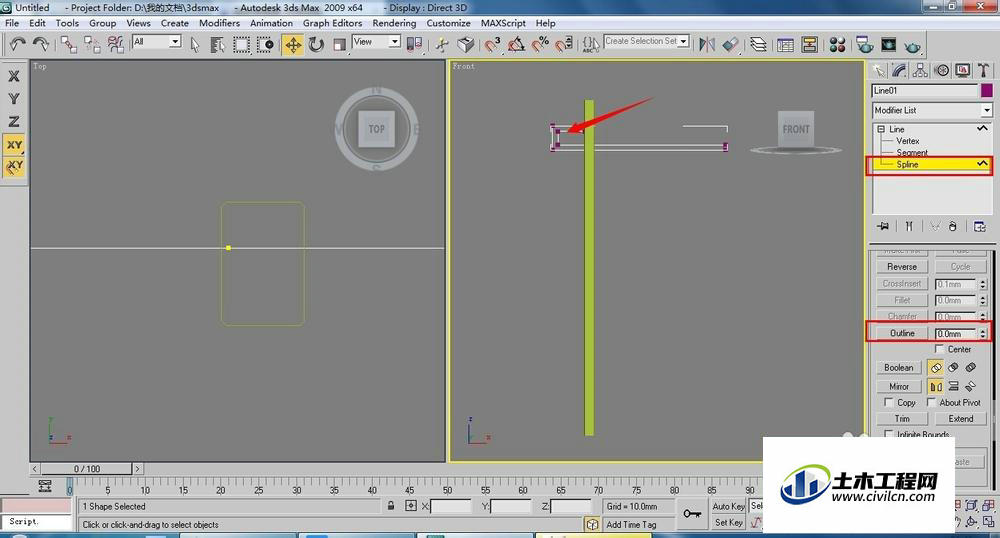Switch to the Utilities hammer tab
1000x538 pixels.
click(983, 70)
